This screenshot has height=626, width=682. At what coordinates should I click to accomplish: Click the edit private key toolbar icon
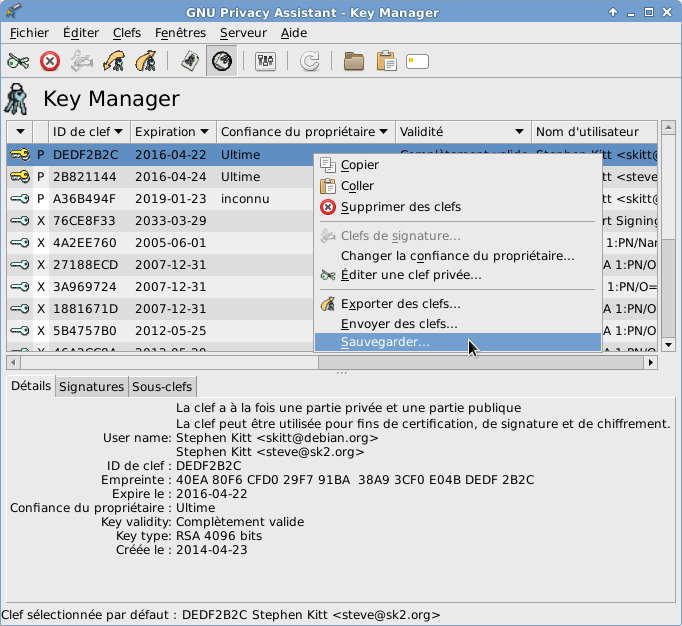click(17, 62)
